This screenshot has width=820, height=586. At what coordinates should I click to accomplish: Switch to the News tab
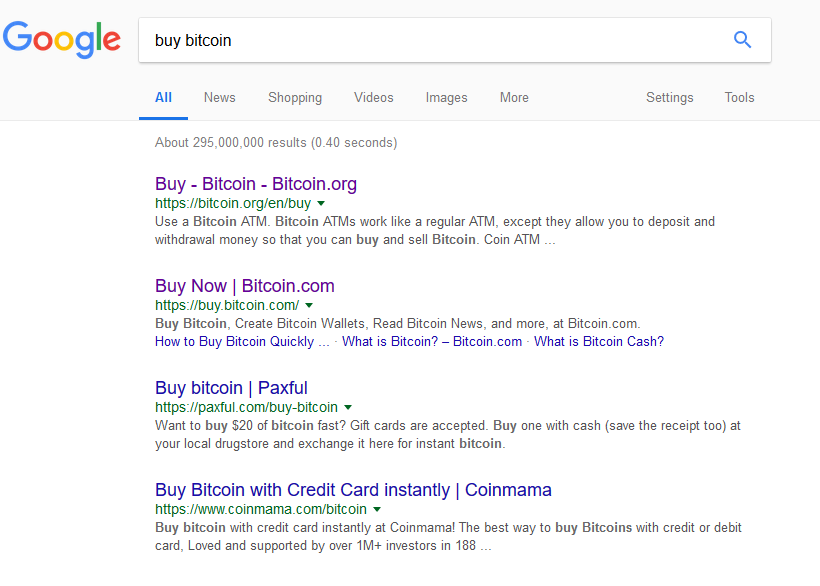(x=219, y=98)
